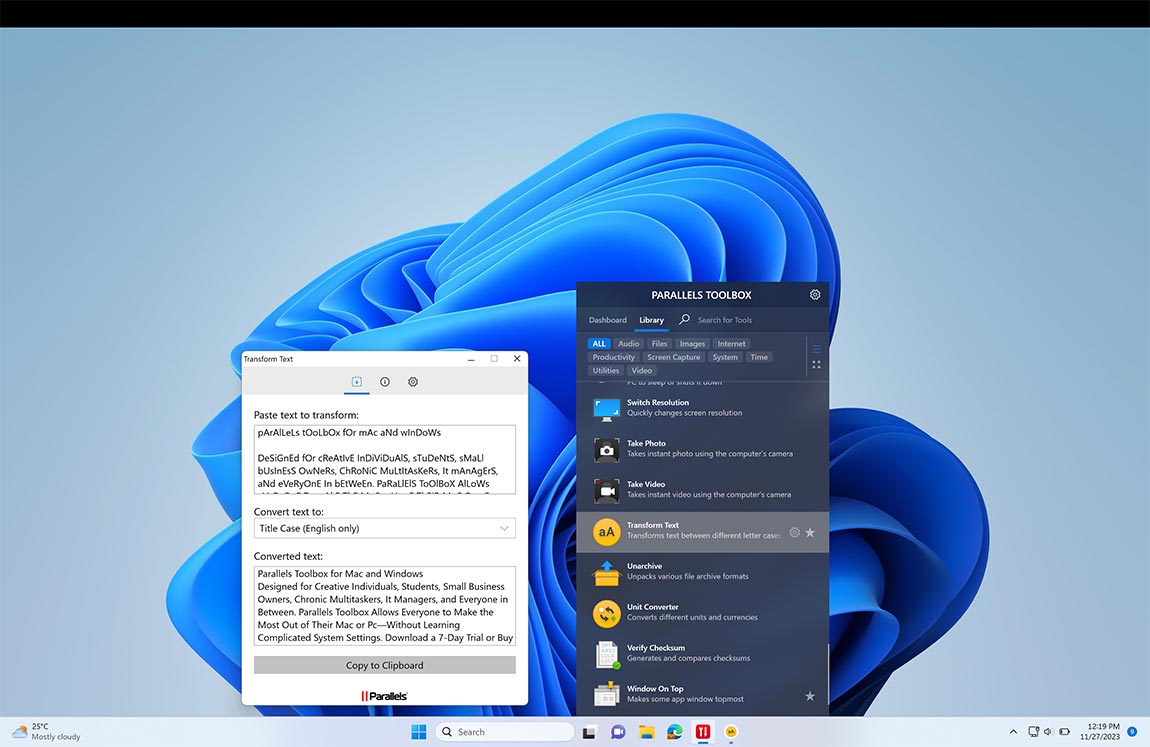The image size is (1150, 747).
Task: Open the info tab in Transform Text
Action: pos(384,381)
